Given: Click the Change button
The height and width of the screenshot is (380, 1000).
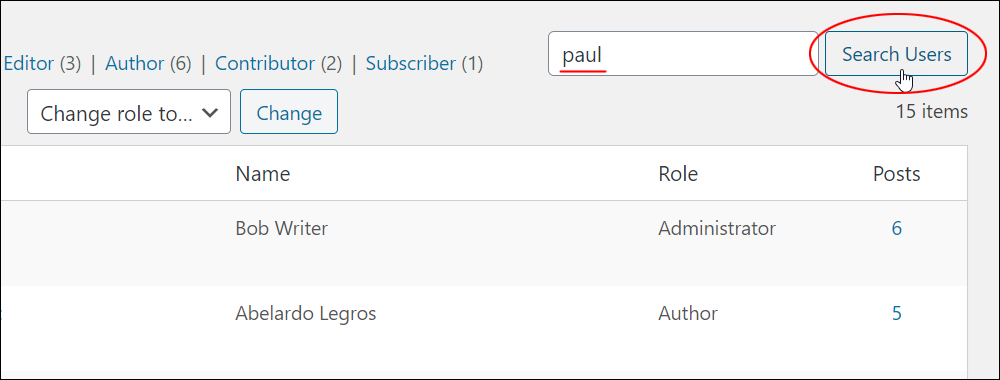Looking at the screenshot, I should click(289, 112).
